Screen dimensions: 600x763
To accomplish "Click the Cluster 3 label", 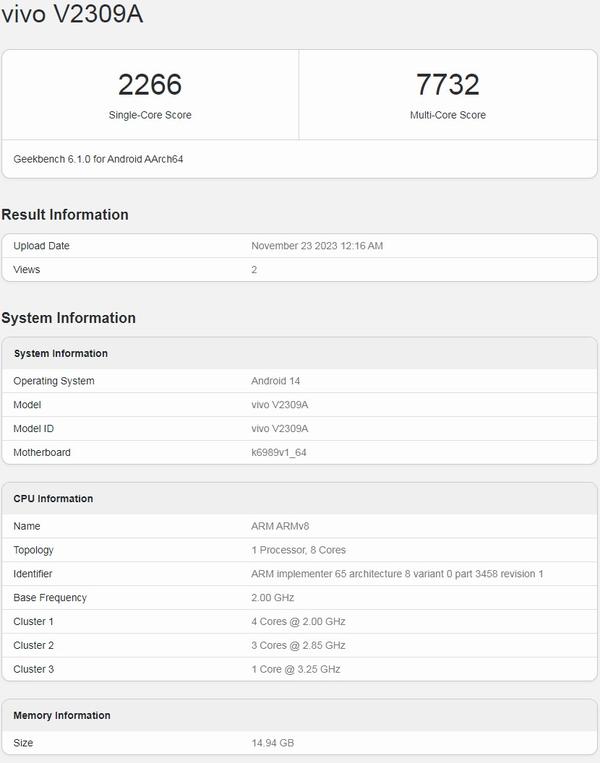I will (x=34, y=669).
